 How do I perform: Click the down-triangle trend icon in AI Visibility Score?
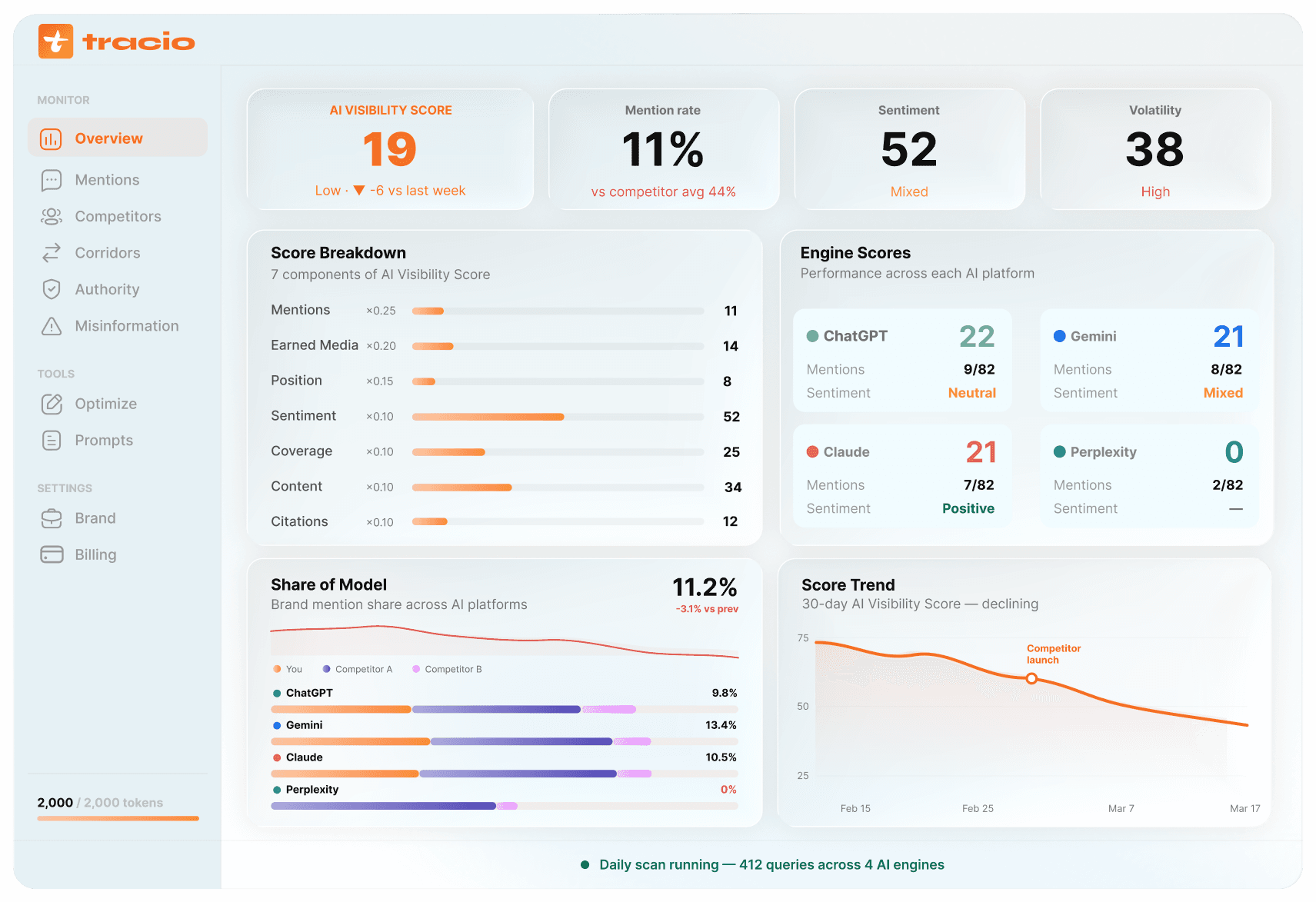pyautogui.click(x=358, y=191)
